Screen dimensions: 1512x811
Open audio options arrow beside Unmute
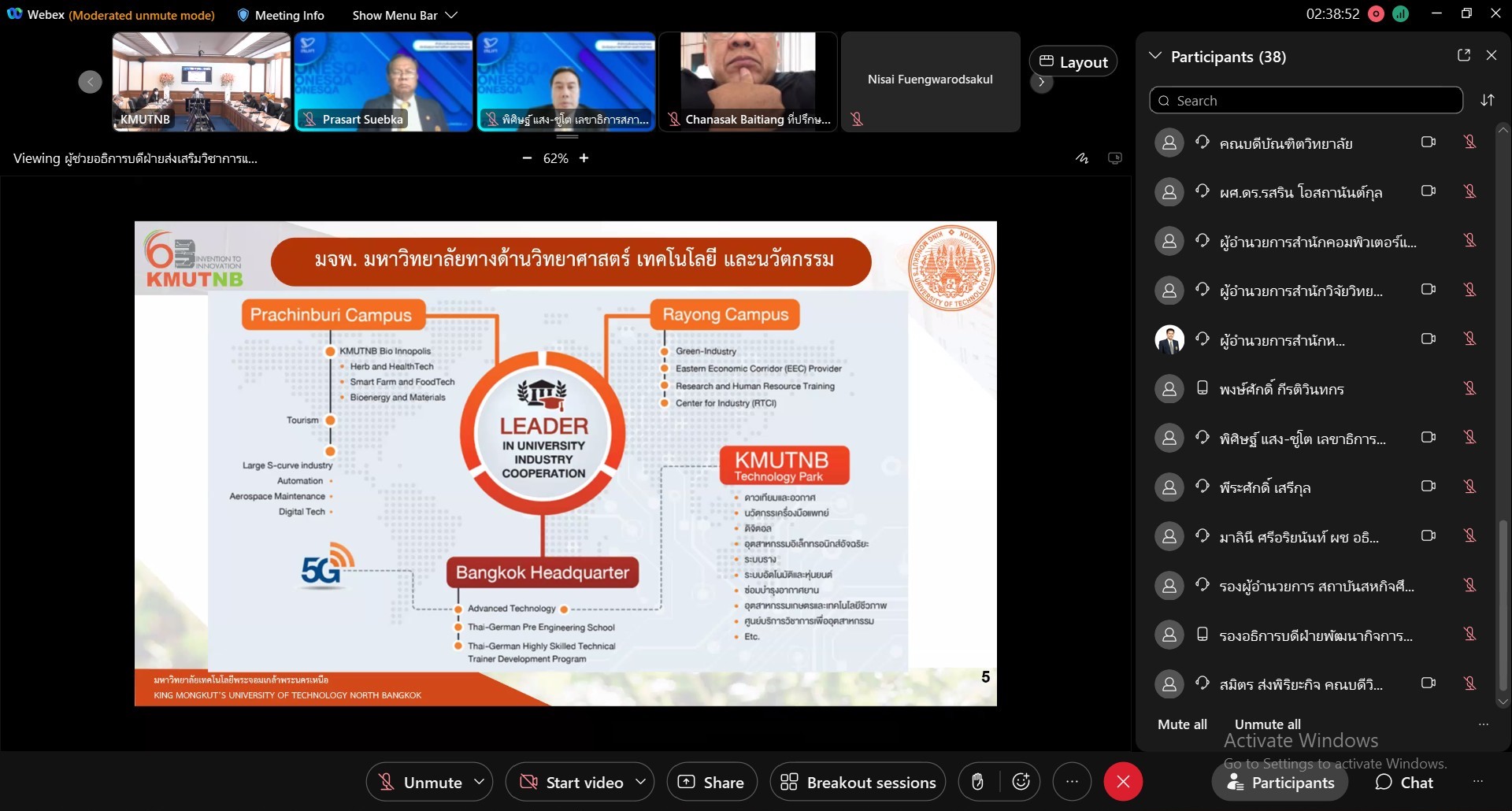click(479, 782)
